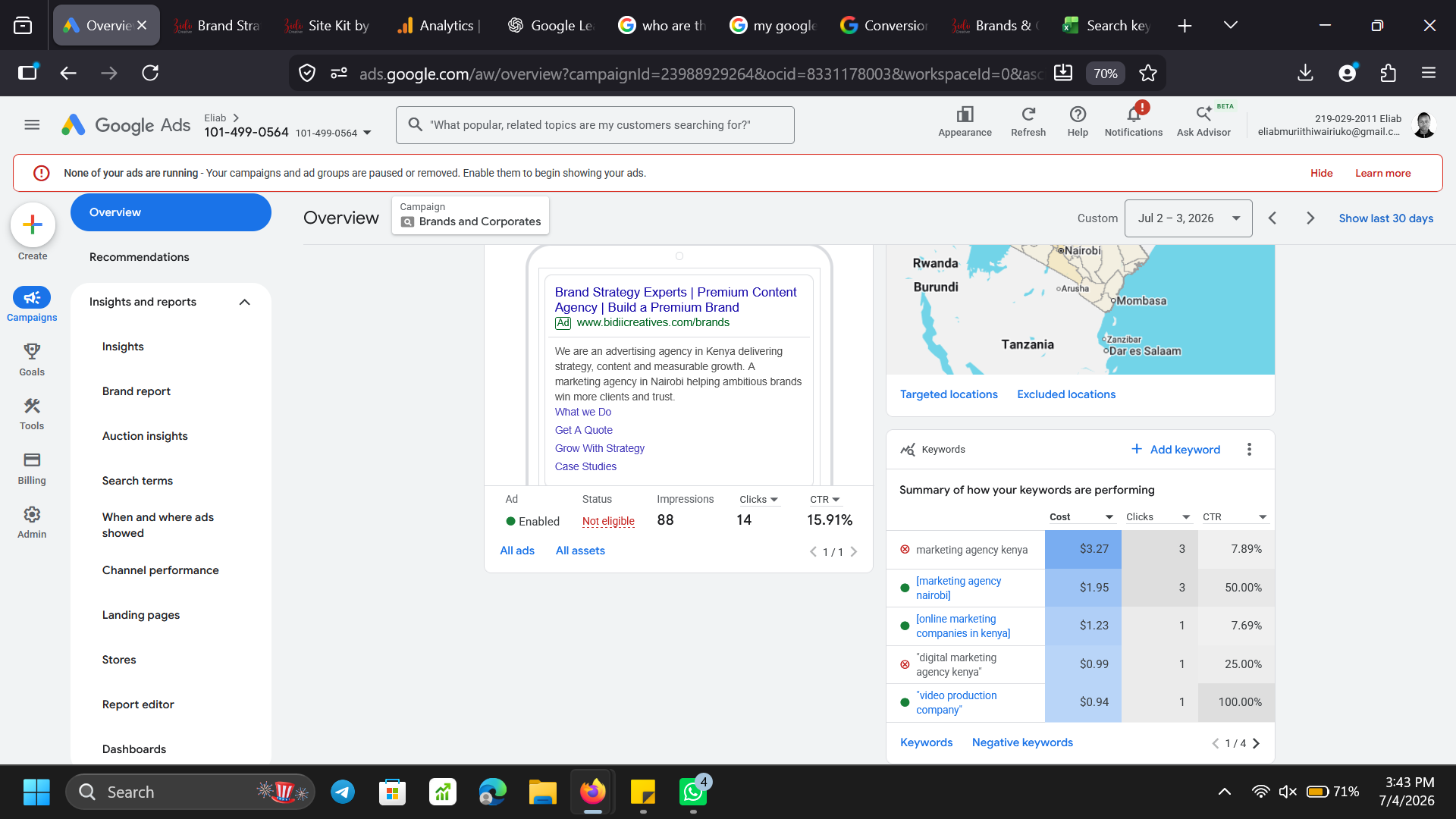
Task: Click the Windows taskbar Search box
Action: pyautogui.click(x=190, y=792)
